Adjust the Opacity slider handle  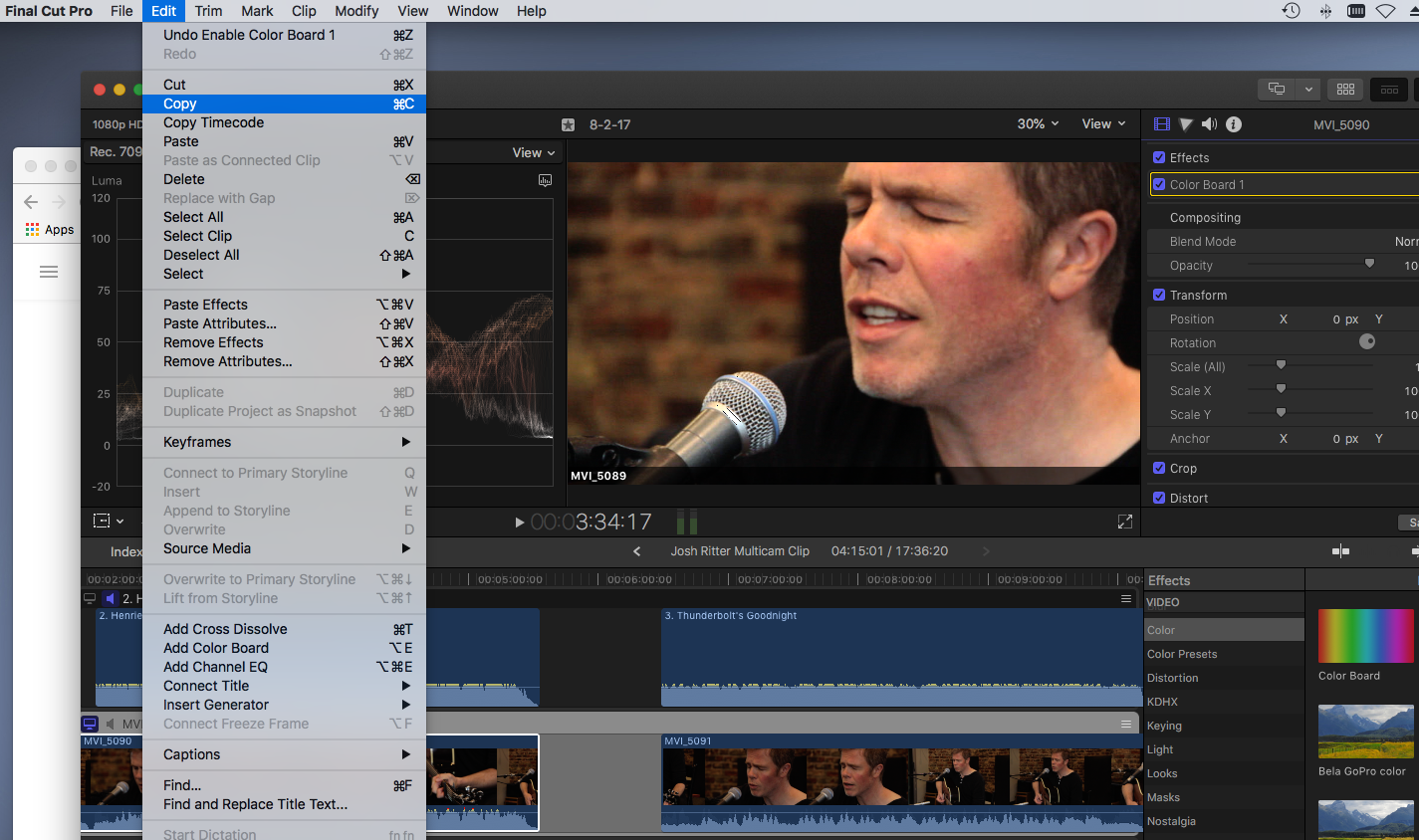click(1369, 264)
